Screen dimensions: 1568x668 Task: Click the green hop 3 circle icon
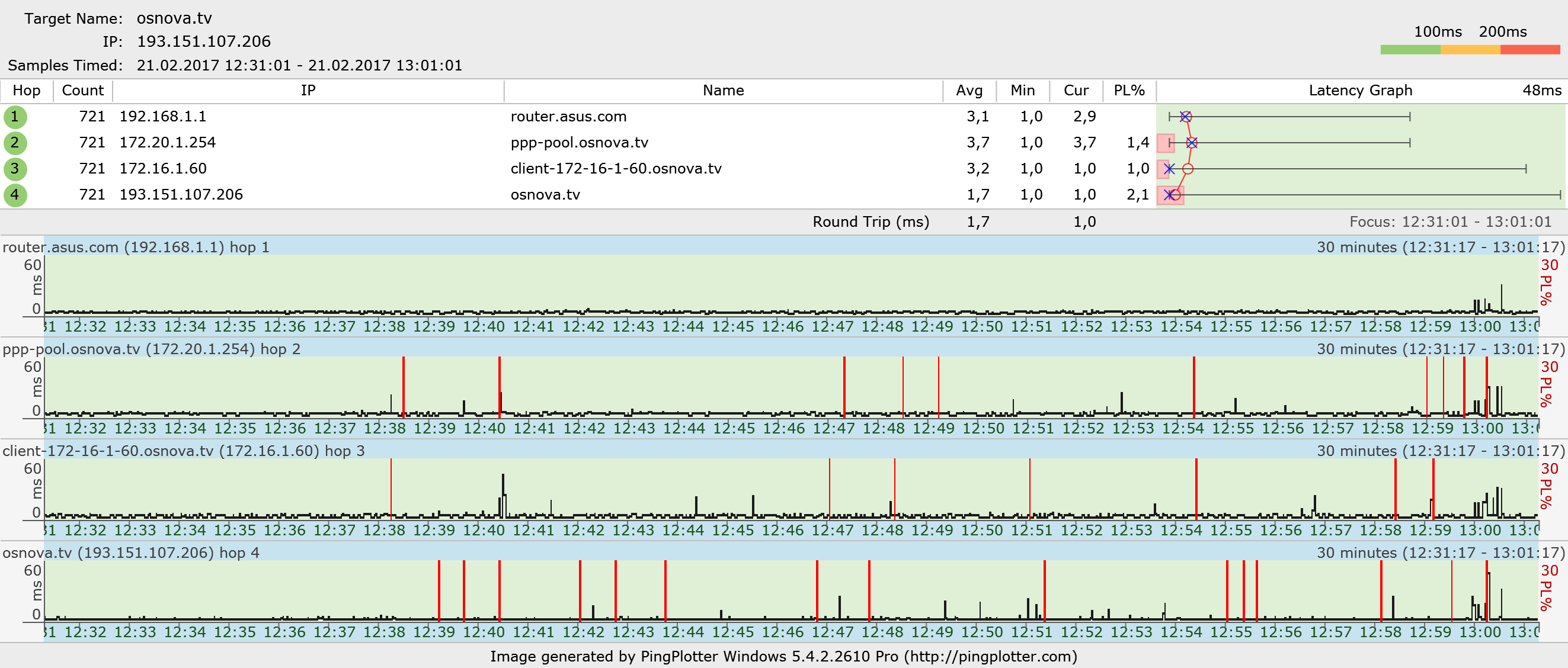(x=15, y=169)
